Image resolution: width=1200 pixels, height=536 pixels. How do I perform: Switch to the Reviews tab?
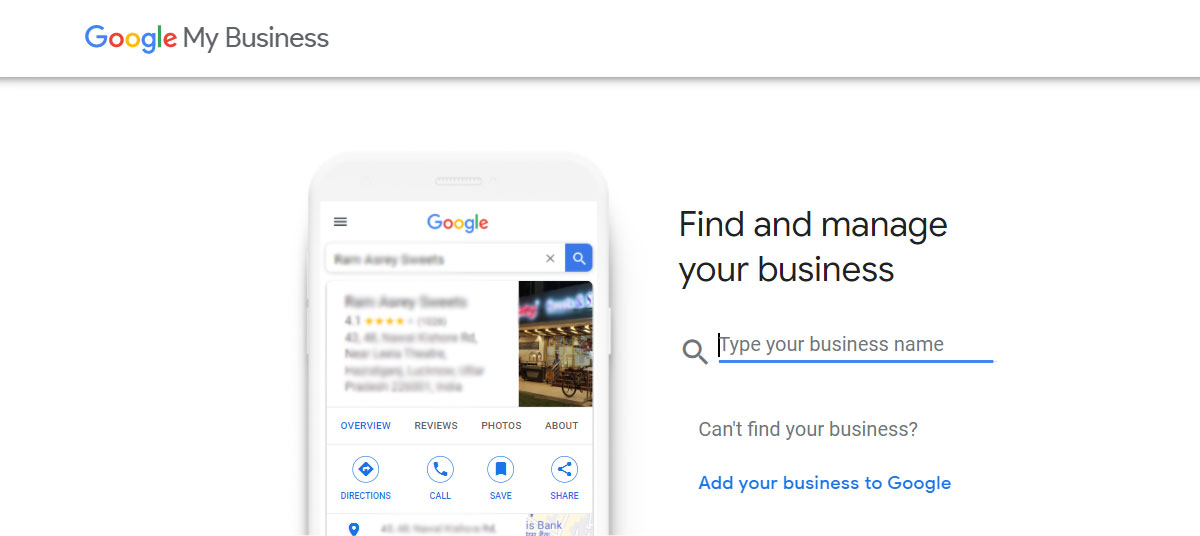436,426
